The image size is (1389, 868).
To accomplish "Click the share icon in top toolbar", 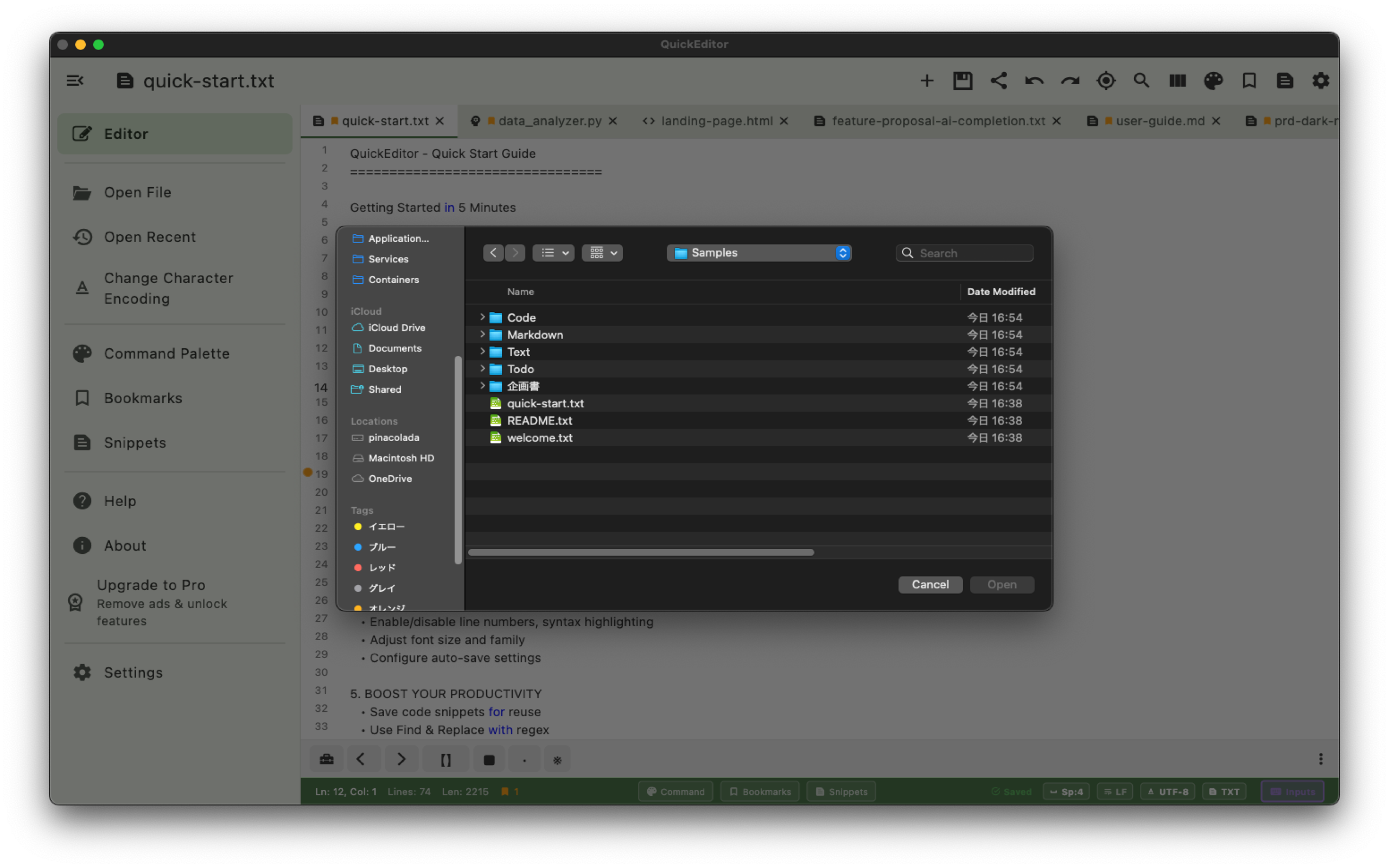I will (999, 81).
